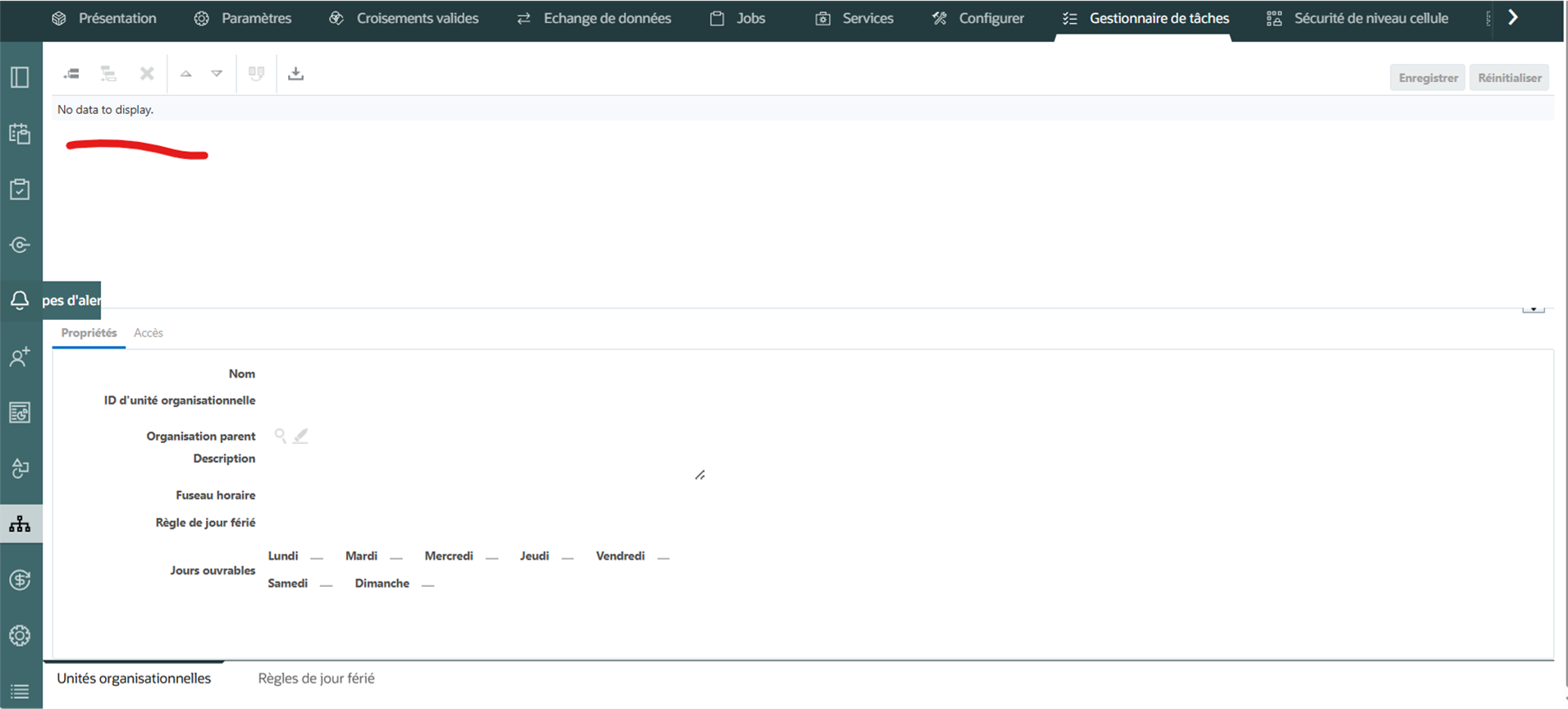Open the integrations circular-arrow sidebar icon
Viewport: 1568px width, 709px height.
tap(20, 245)
